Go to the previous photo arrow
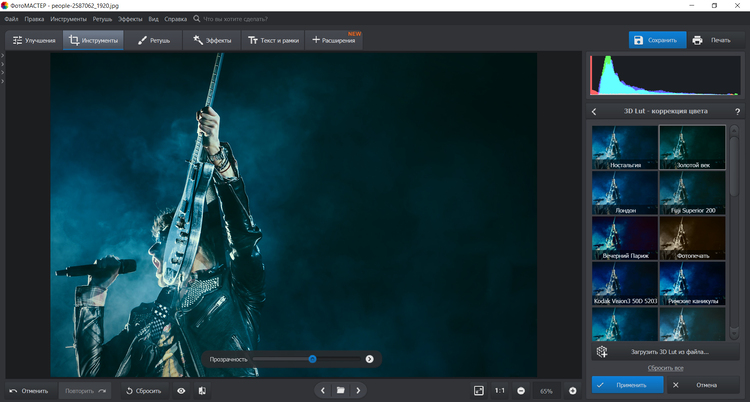 coord(321,390)
